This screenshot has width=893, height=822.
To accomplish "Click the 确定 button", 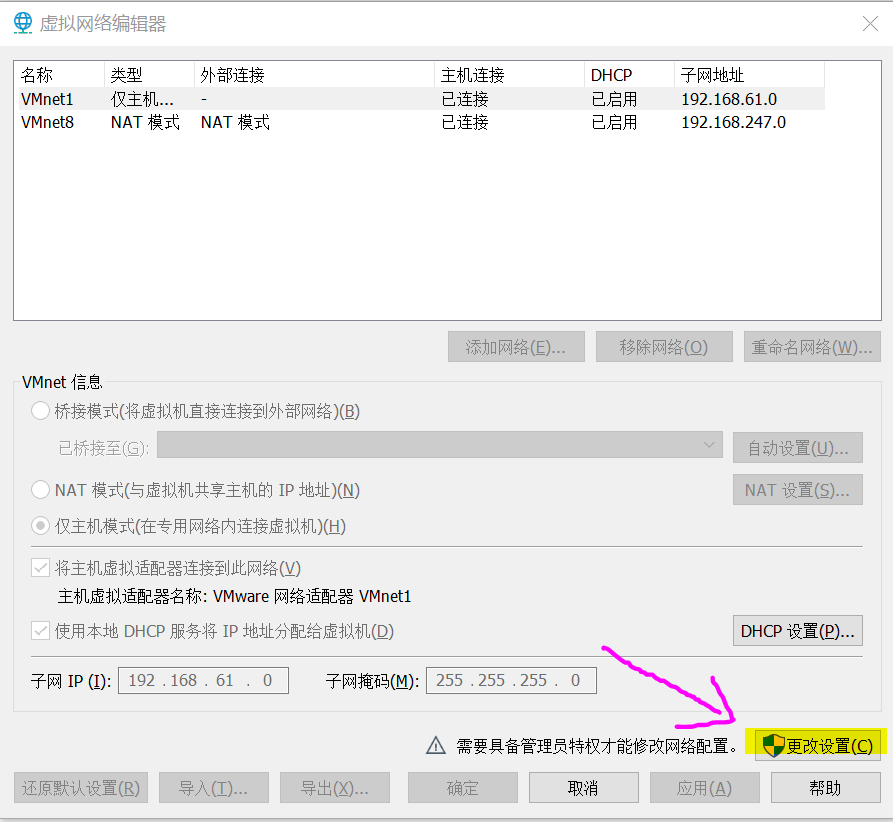I will tap(462, 788).
